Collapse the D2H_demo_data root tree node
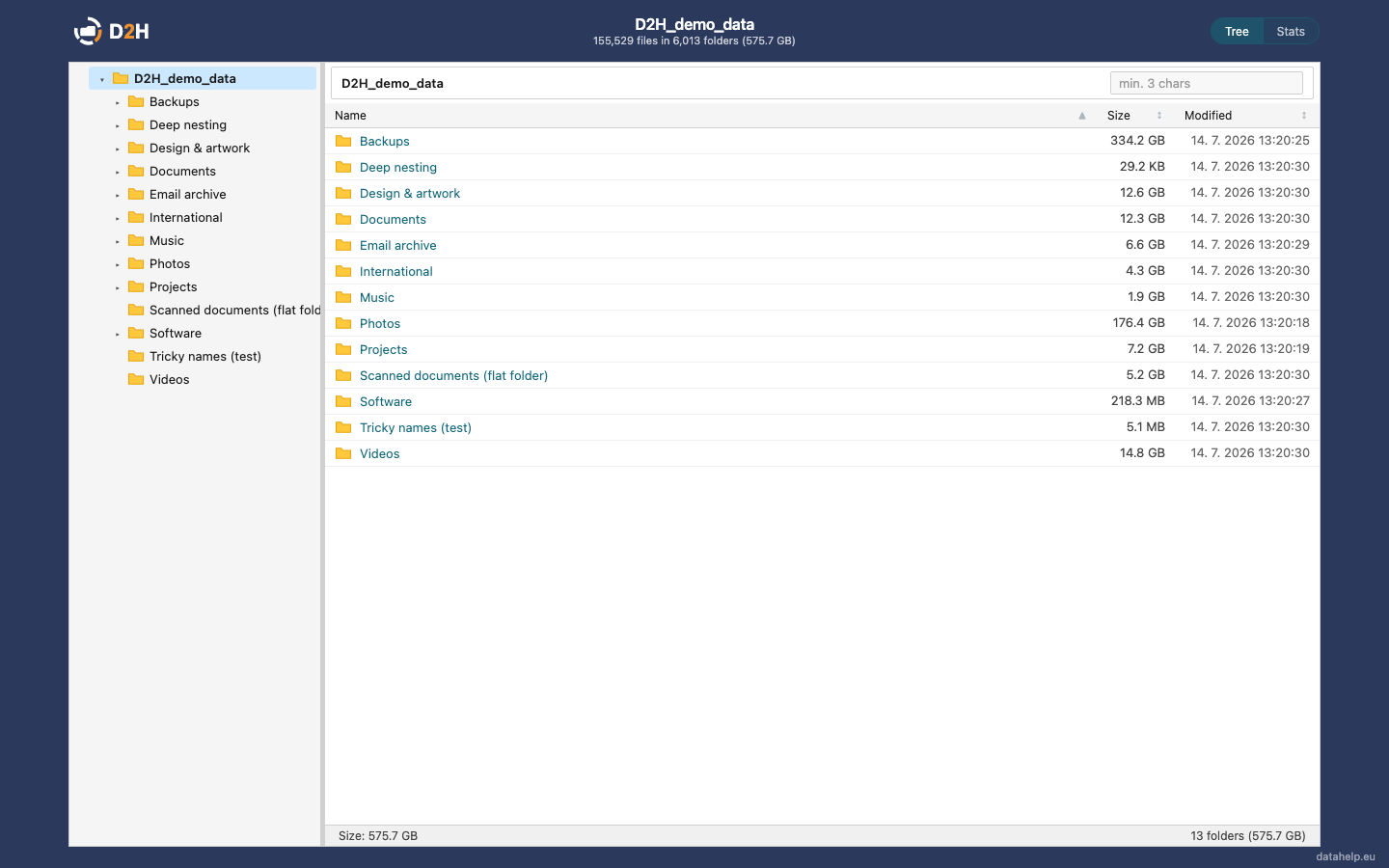1389x868 pixels. point(102,79)
